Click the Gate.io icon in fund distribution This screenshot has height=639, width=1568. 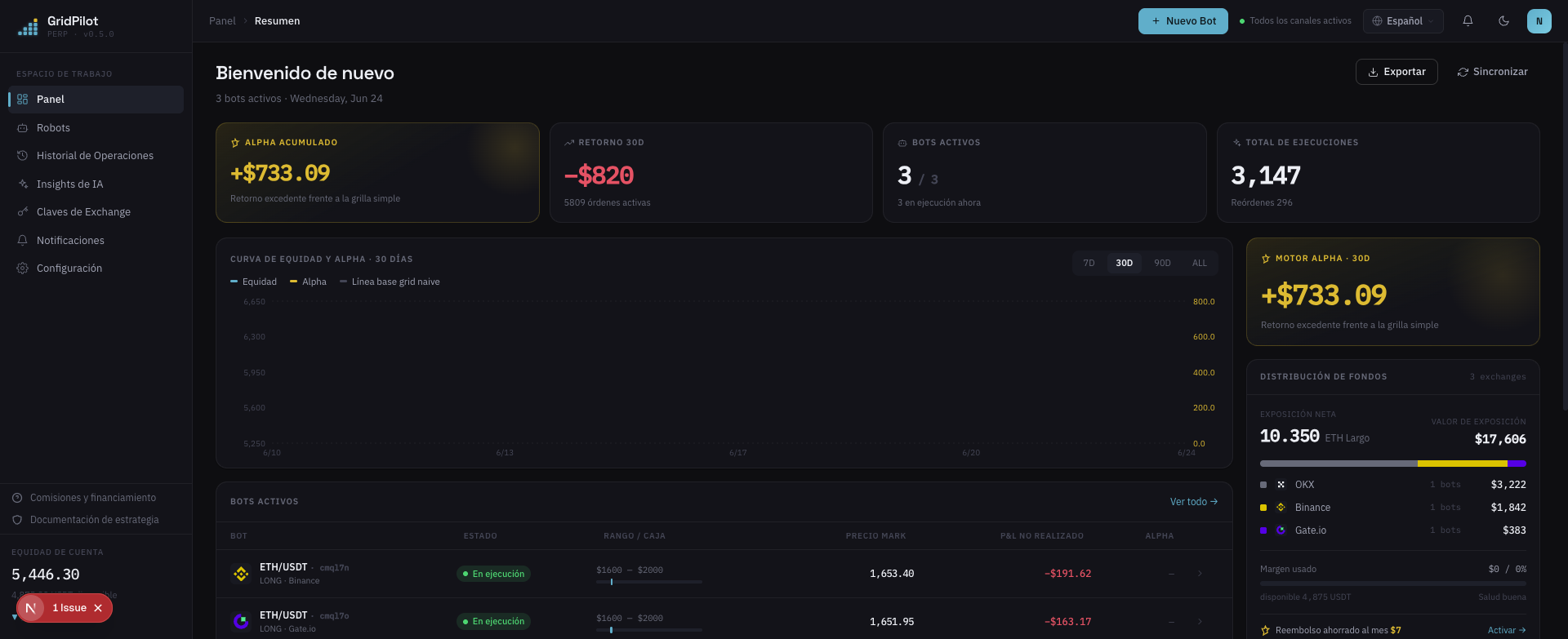click(x=1281, y=530)
